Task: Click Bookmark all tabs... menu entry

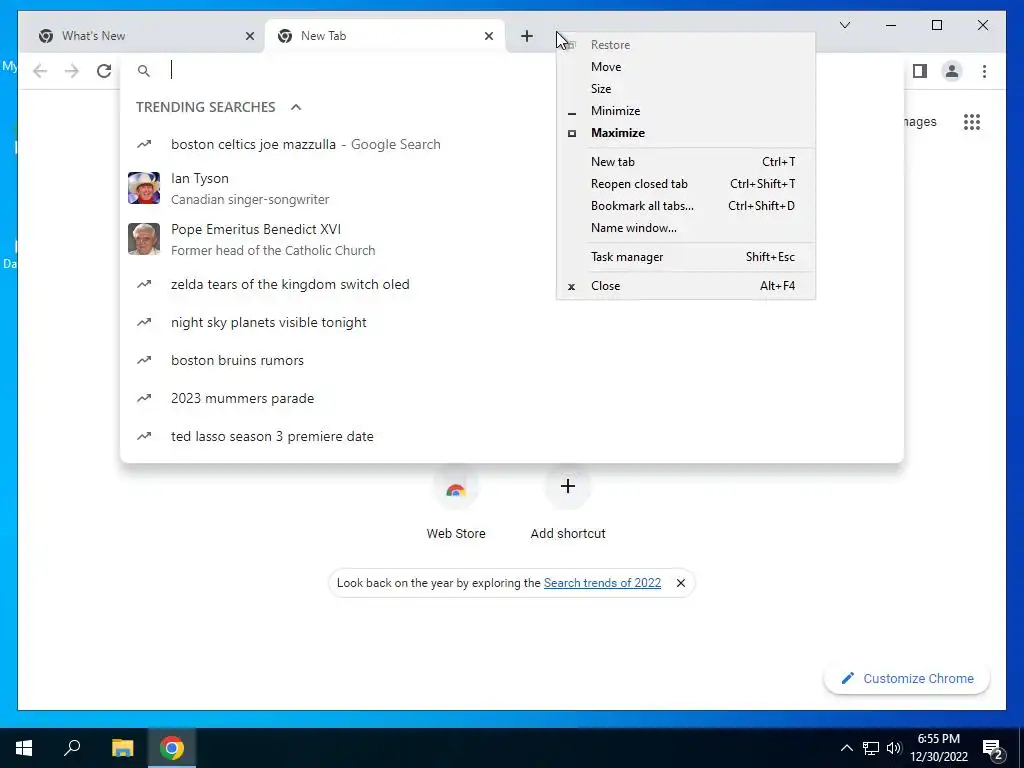Action: tap(686, 206)
